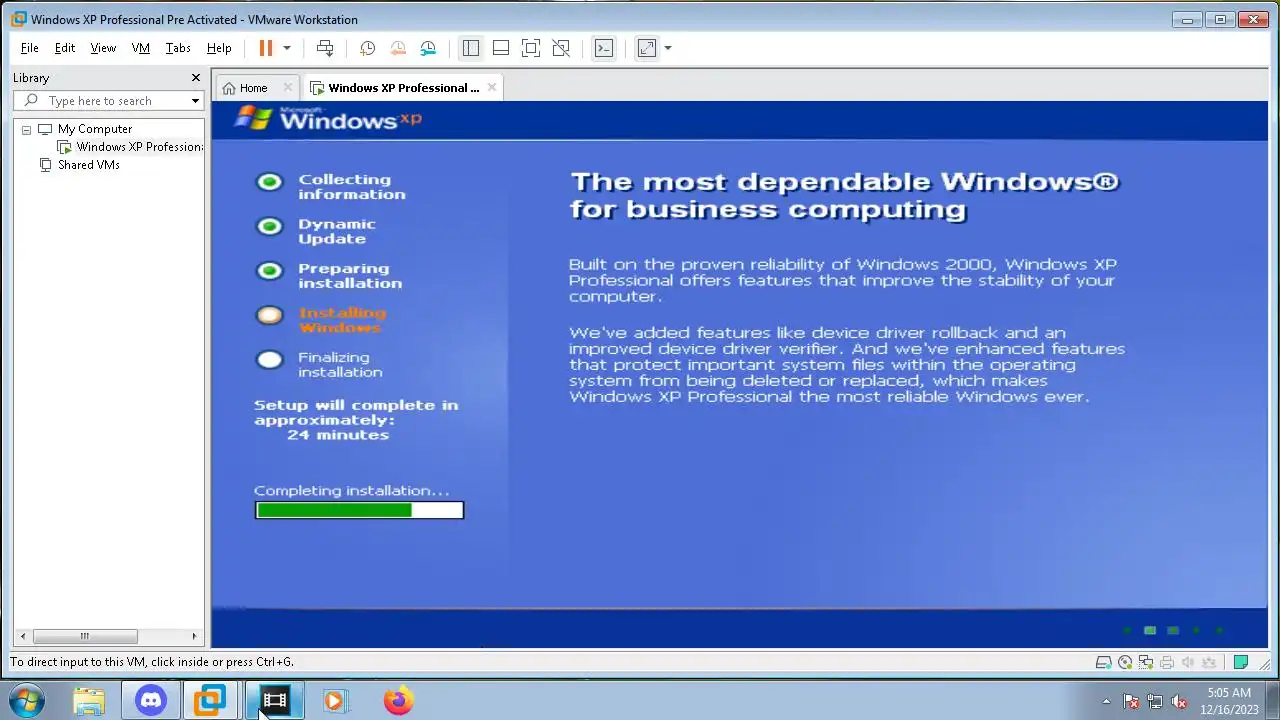This screenshot has height=720, width=1280.
Task: Toggle the Library sidebar view button
Action: tap(471, 48)
